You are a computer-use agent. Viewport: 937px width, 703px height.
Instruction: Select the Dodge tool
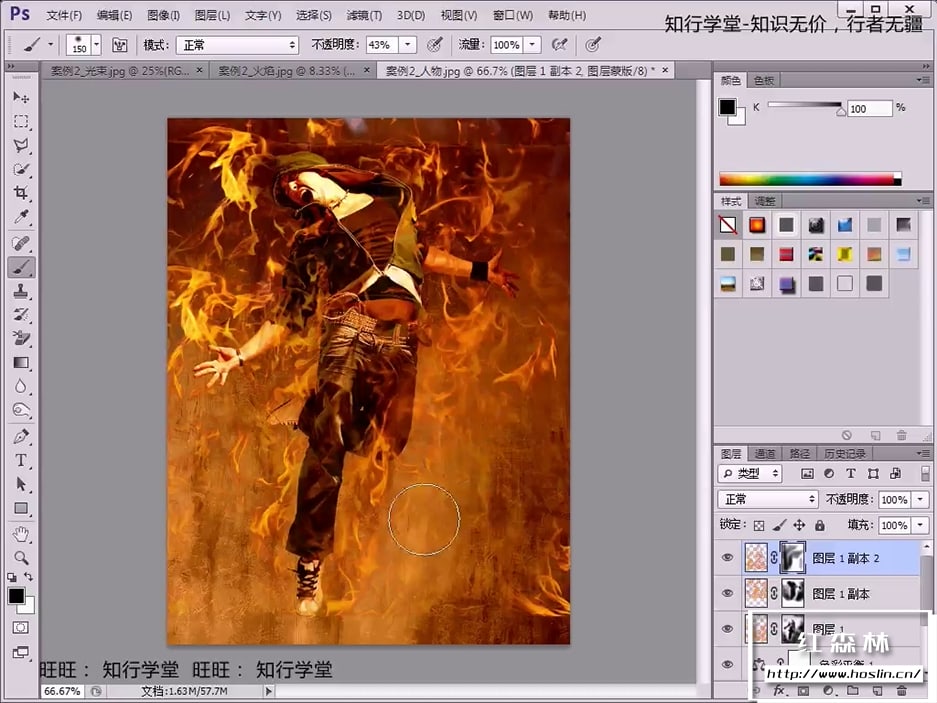tap(21, 410)
